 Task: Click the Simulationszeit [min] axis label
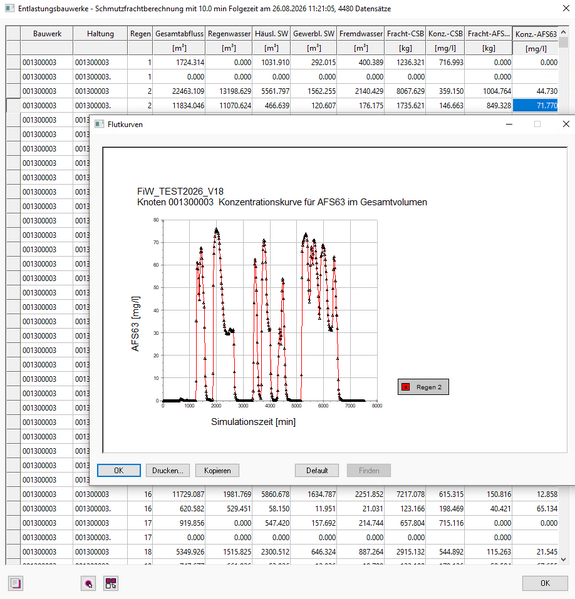tap(253, 422)
